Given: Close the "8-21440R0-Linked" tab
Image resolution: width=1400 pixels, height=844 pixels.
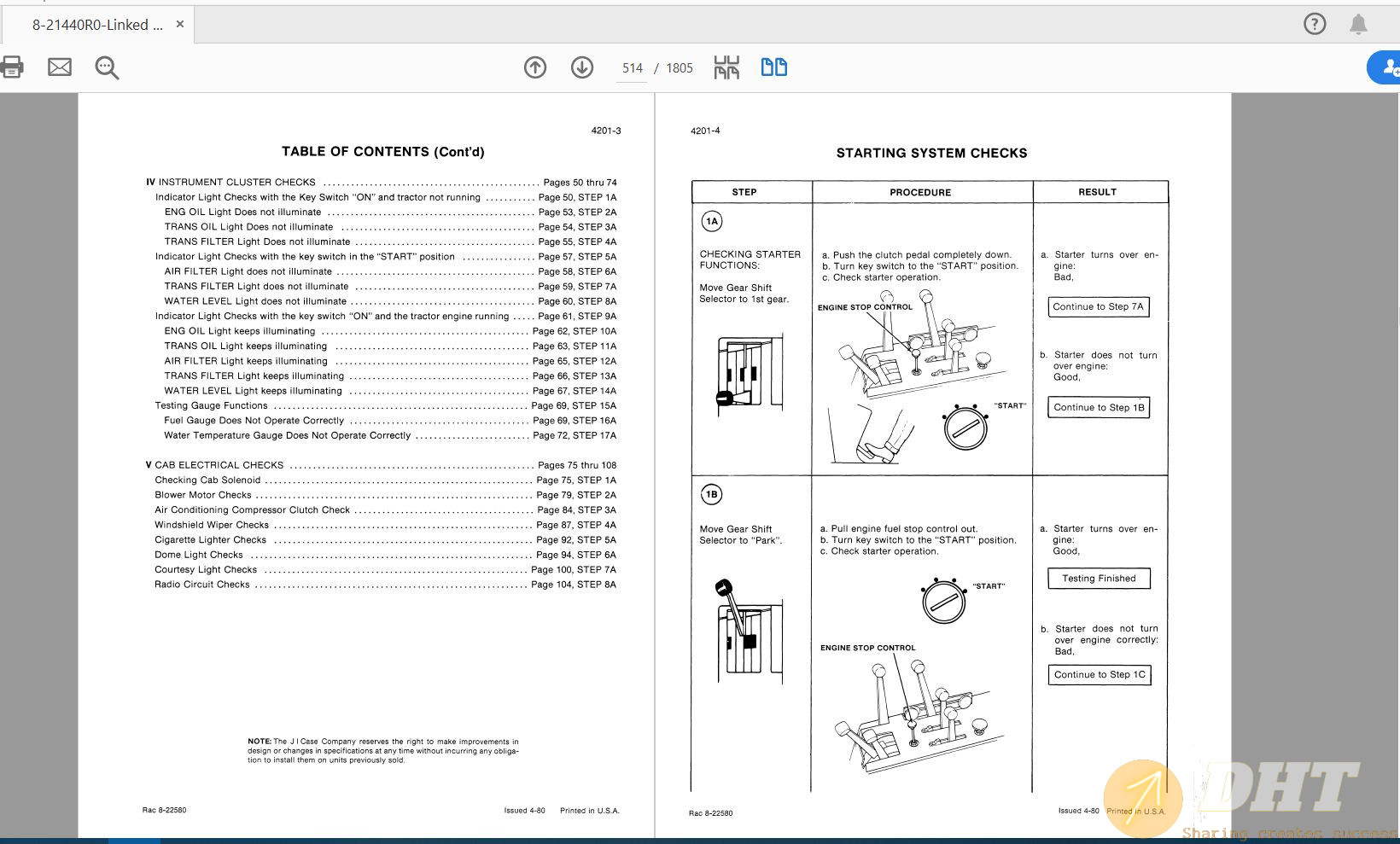Looking at the screenshot, I should tap(179, 24).
